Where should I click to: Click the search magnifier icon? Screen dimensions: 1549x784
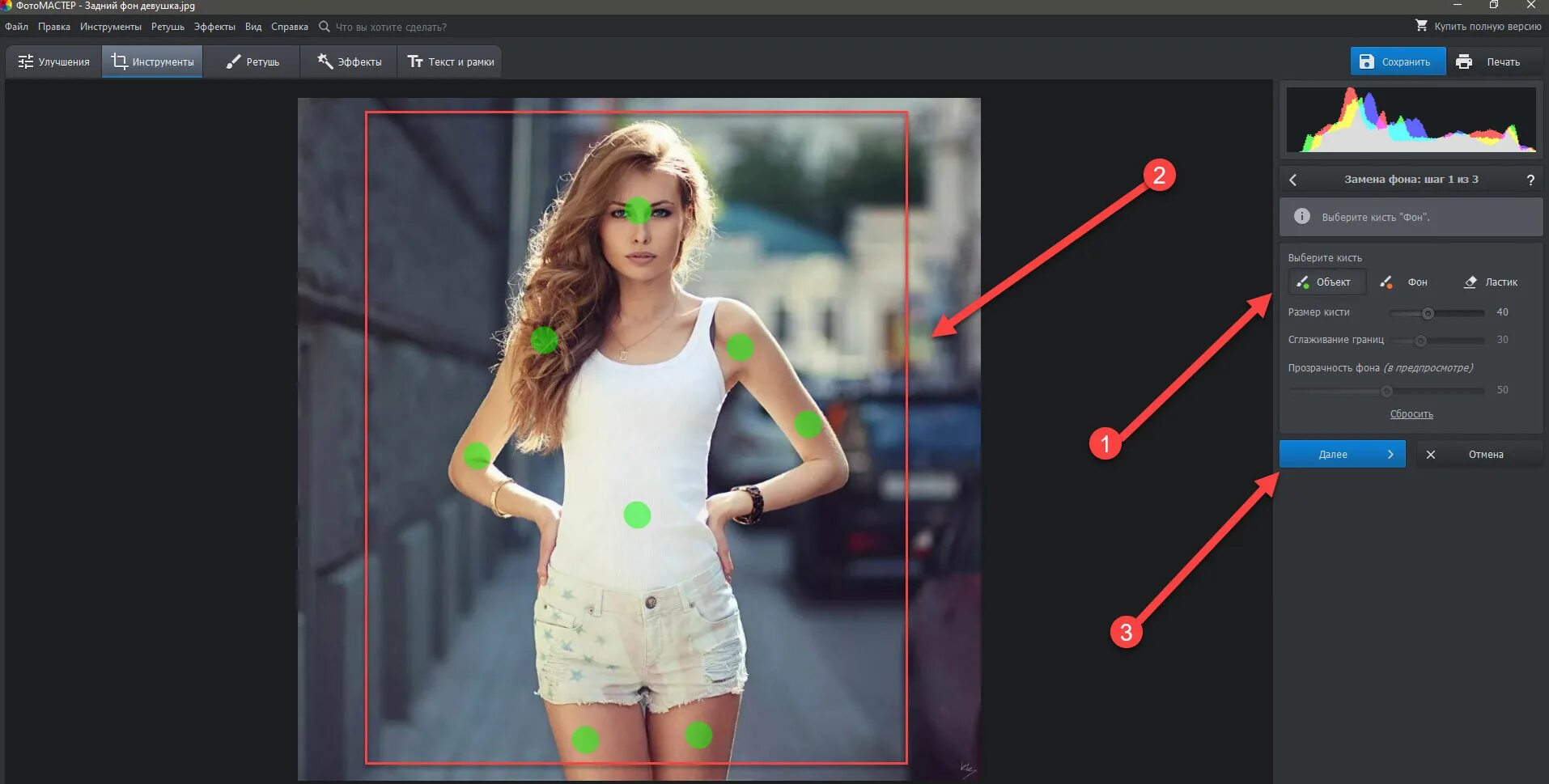pyautogui.click(x=325, y=27)
